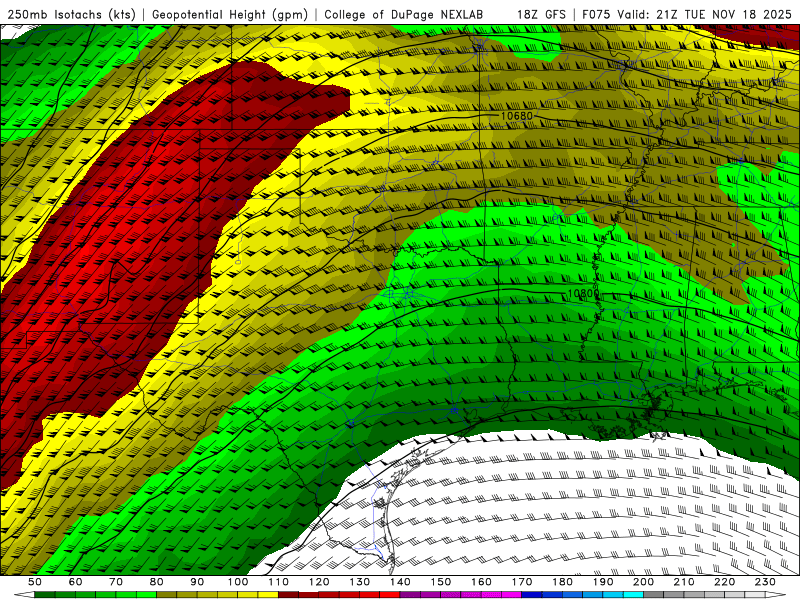Click the 120 label on the color scale

[319, 582]
